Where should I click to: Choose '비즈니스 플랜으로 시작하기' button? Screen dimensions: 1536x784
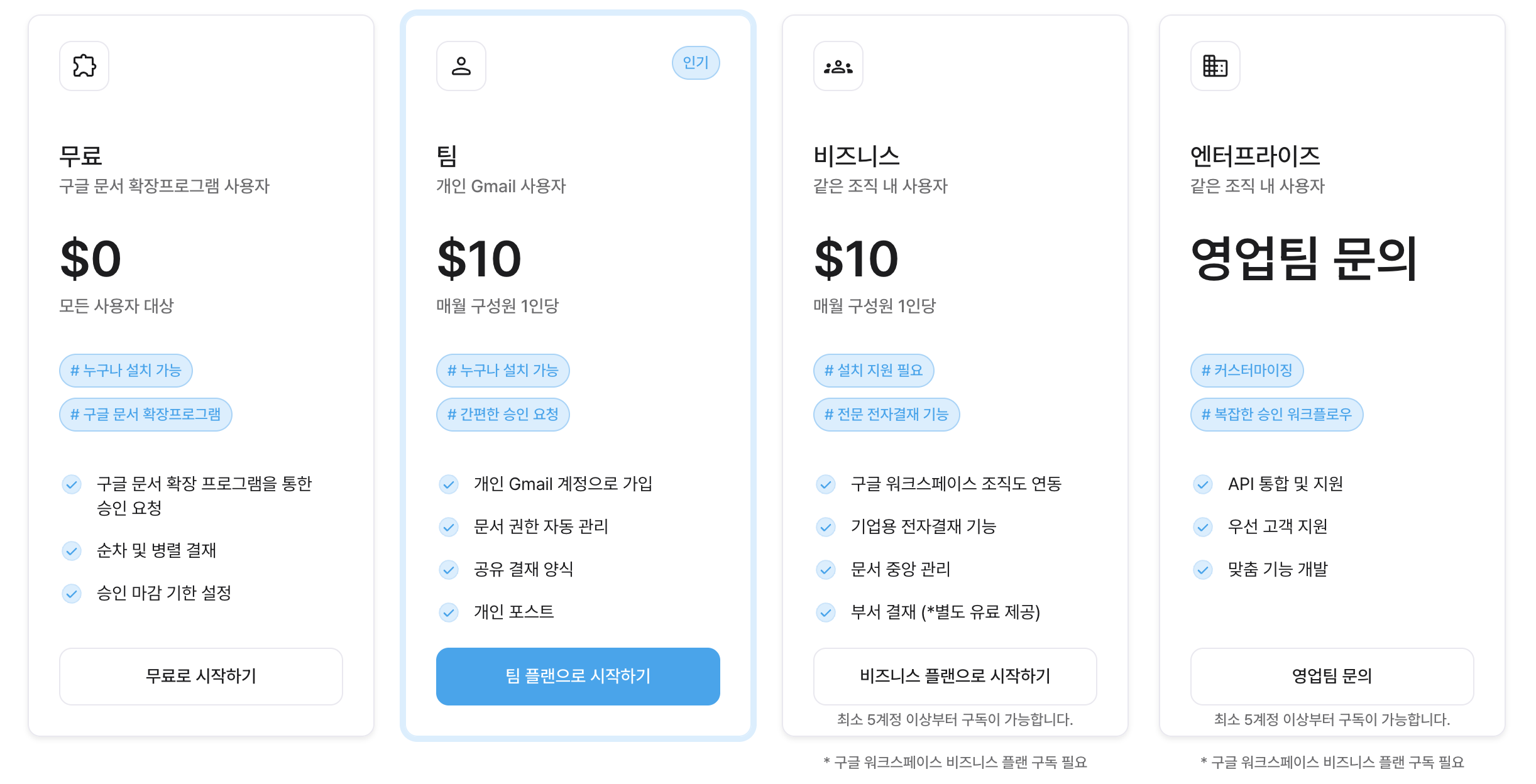[x=955, y=677]
